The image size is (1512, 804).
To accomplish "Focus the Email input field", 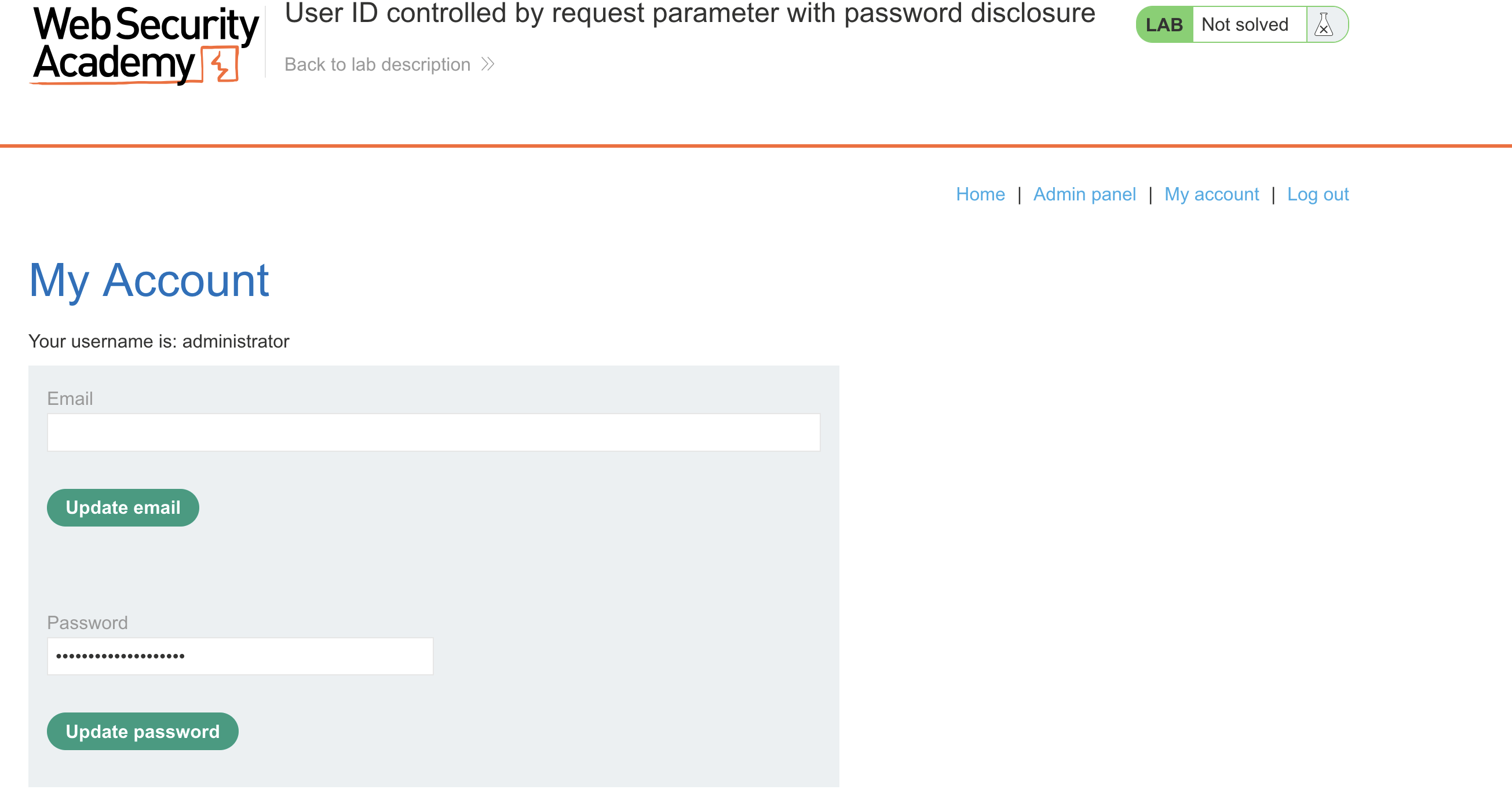I will (x=433, y=433).
